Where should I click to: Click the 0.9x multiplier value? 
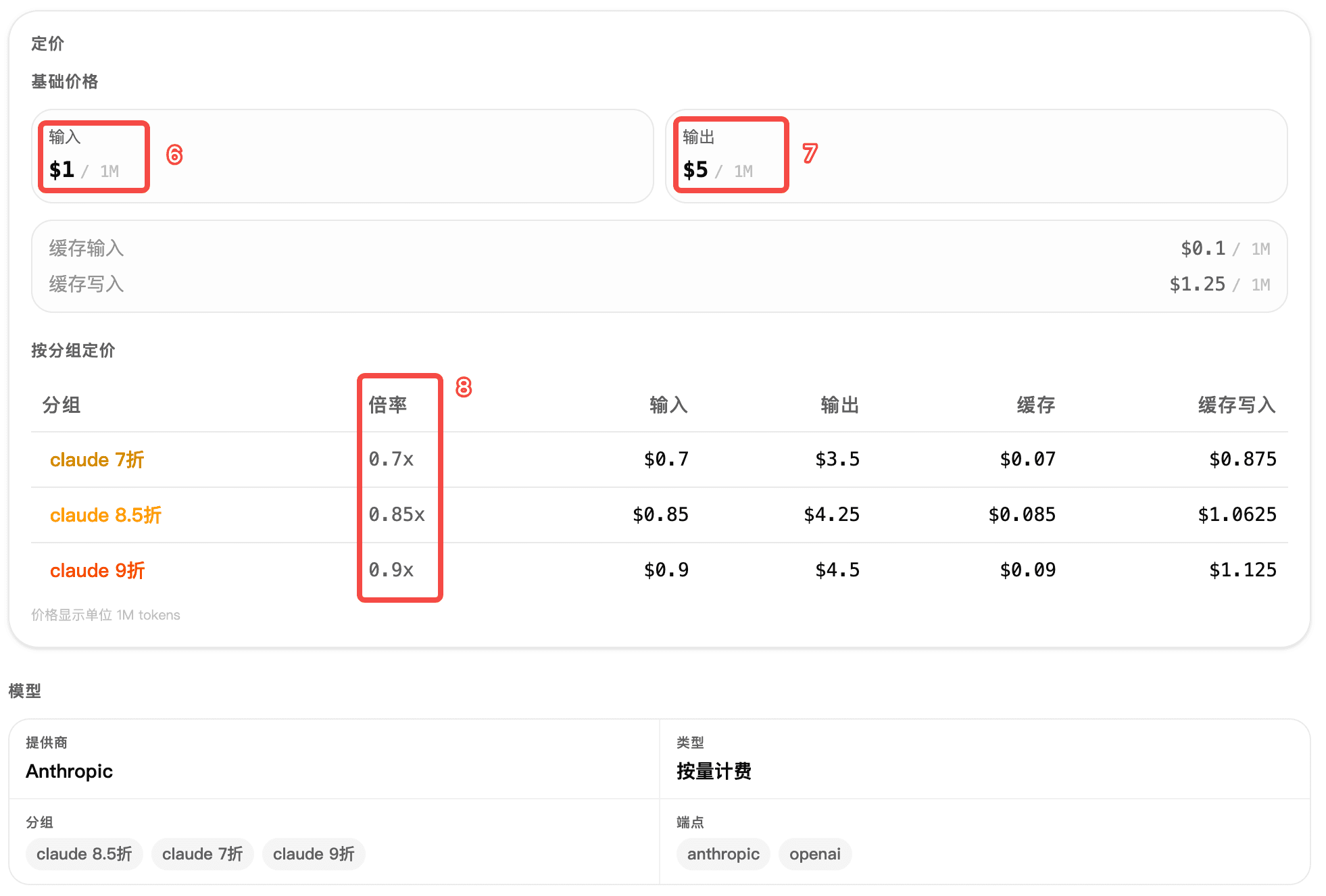coord(391,570)
